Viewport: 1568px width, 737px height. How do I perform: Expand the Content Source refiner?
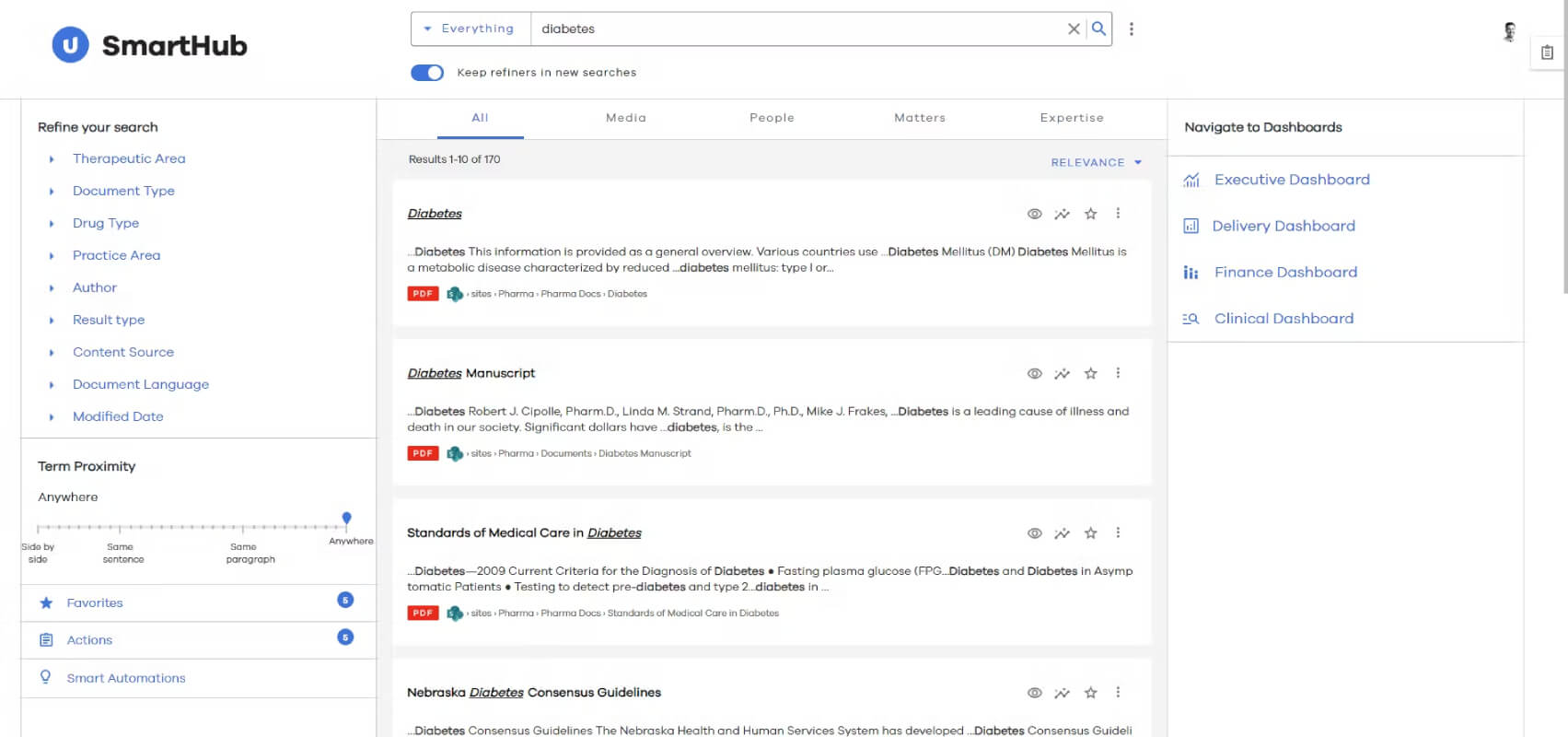52,353
